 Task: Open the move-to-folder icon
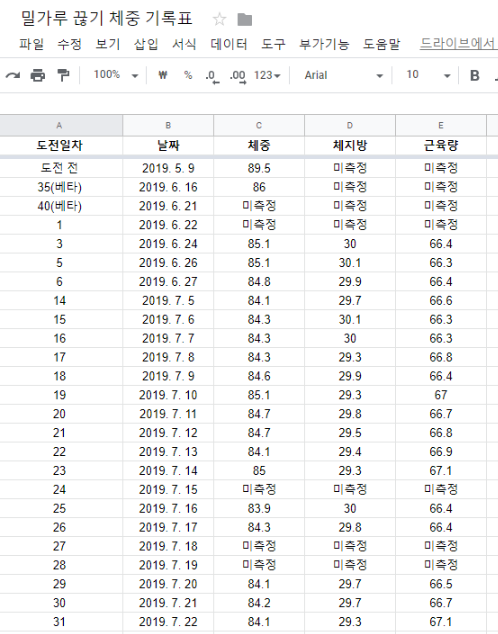pyautogui.click(x=245, y=19)
